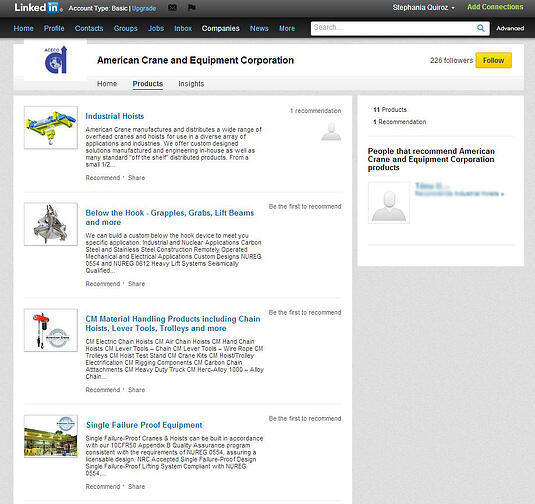
Task: Expand the Stephania Quiroz account dropdown
Action: tap(423, 8)
